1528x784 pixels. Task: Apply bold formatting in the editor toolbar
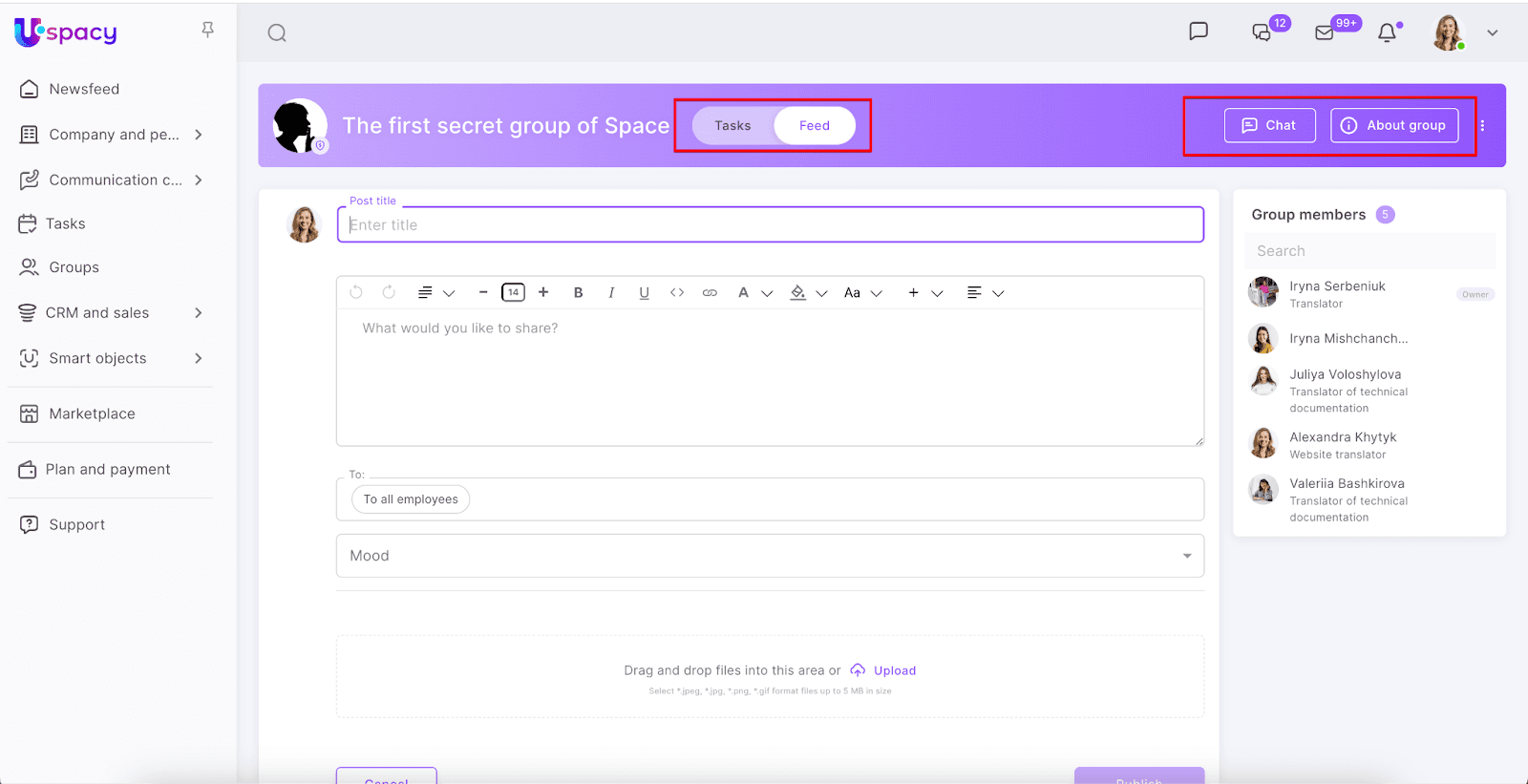(x=578, y=293)
